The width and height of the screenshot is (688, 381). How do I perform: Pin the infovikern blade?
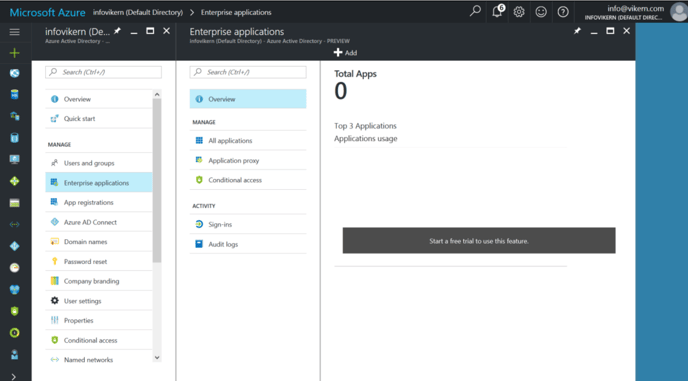tap(117, 31)
